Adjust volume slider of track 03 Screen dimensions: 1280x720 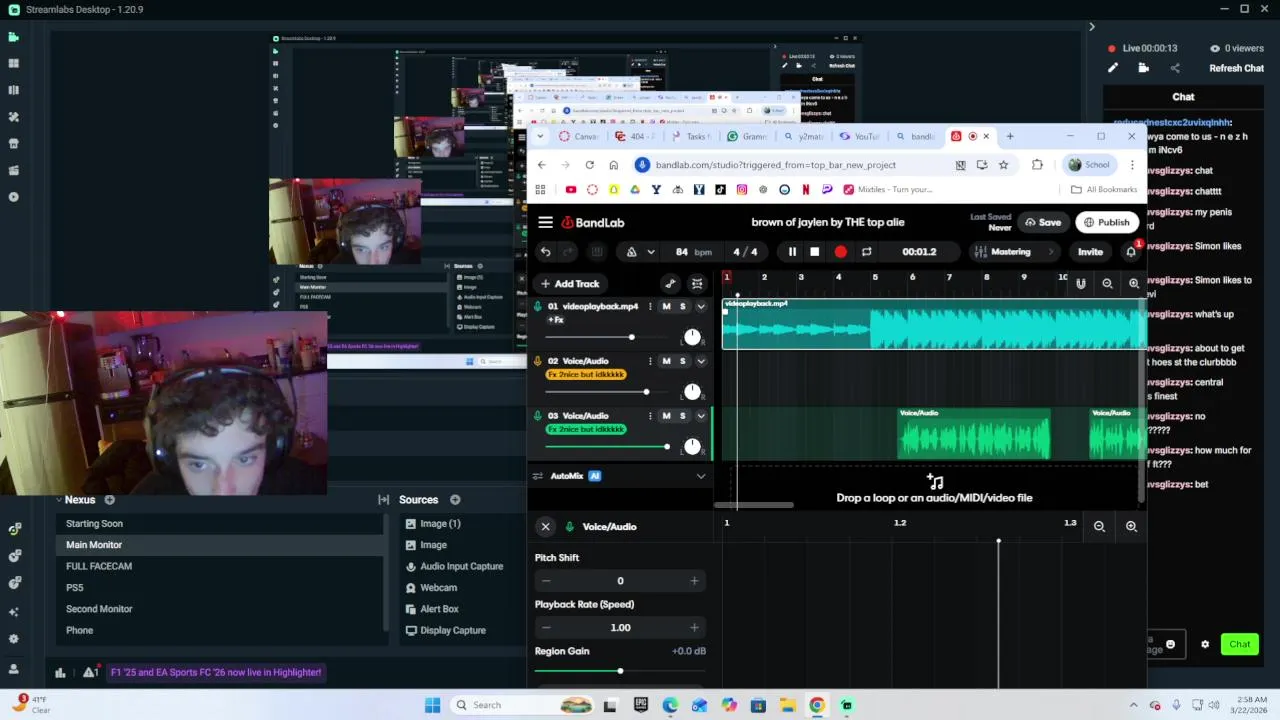[607, 446]
